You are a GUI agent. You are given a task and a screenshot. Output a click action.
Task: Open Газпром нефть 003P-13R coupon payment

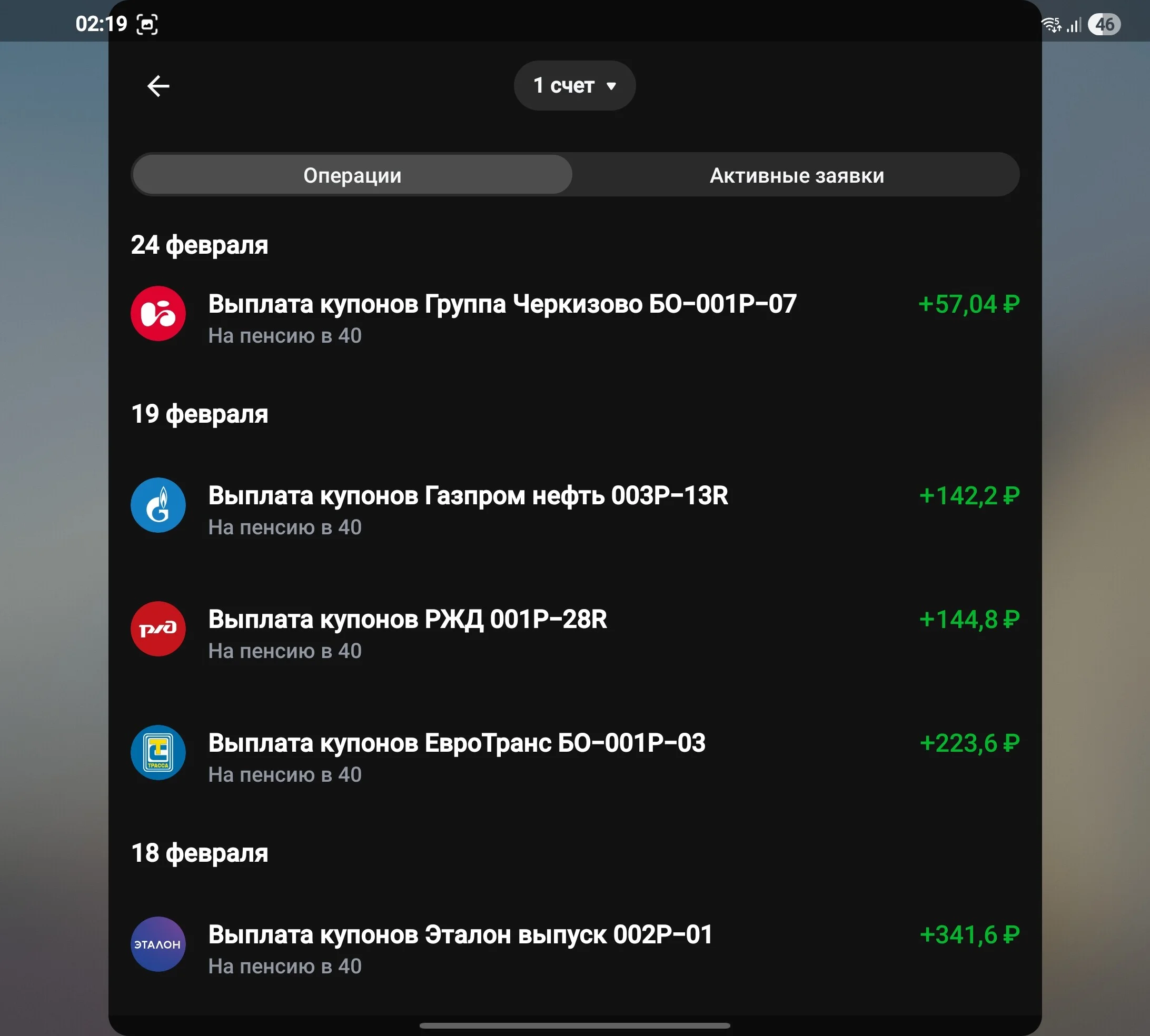pyautogui.click(x=575, y=511)
